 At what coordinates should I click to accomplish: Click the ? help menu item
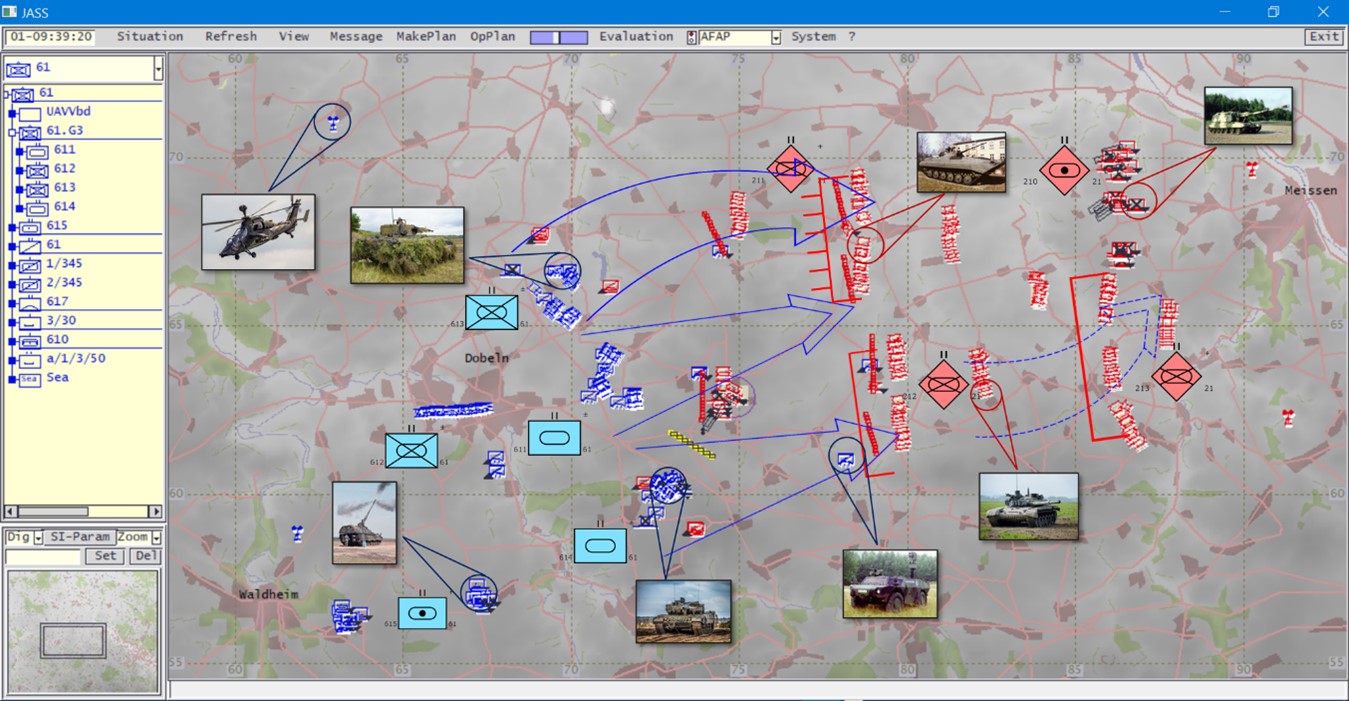[x=852, y=36]
